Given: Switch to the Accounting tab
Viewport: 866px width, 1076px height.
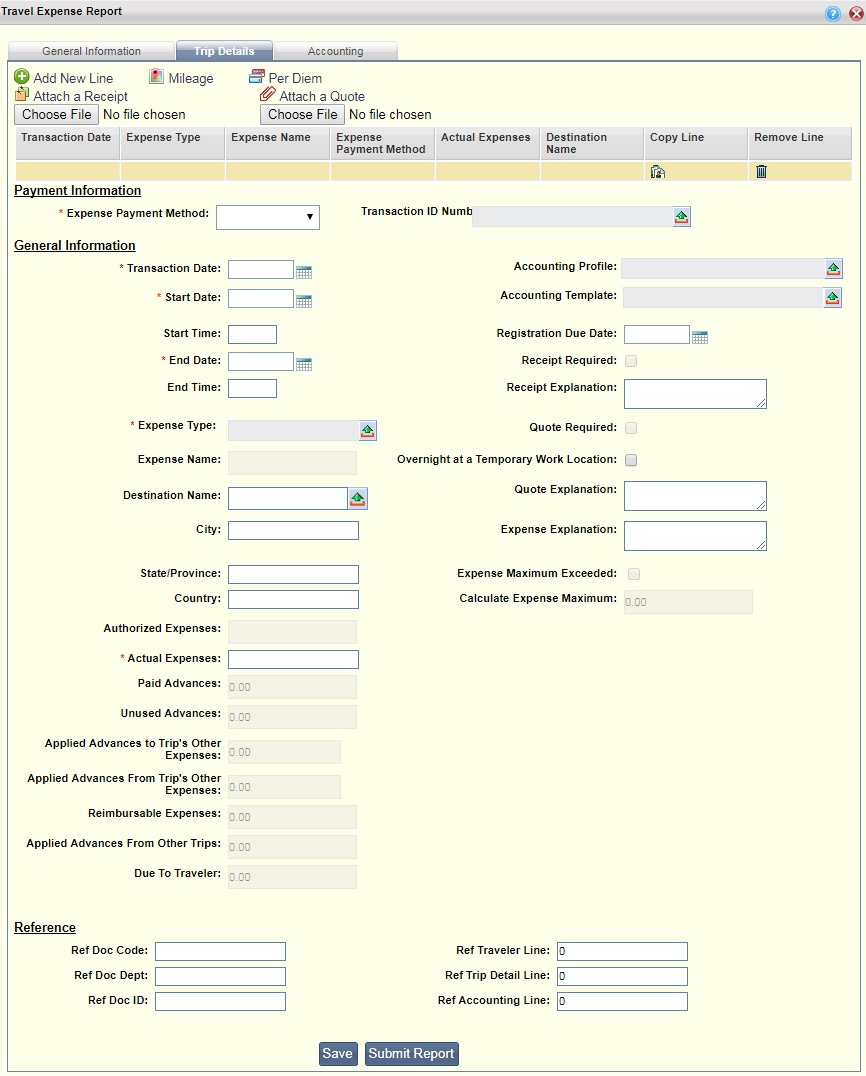Looking at the screenshot, I should click(336, 51).
